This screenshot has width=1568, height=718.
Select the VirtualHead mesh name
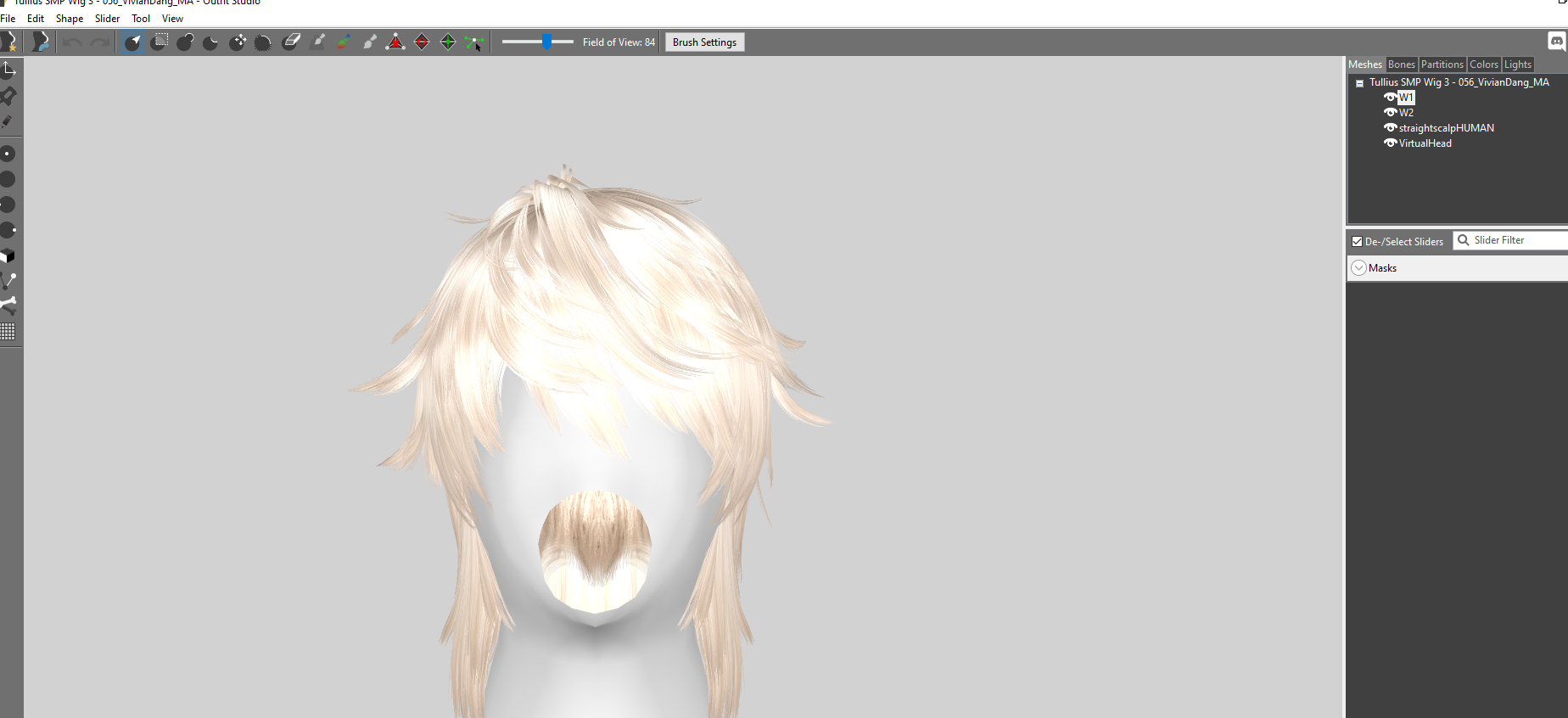1425,143
